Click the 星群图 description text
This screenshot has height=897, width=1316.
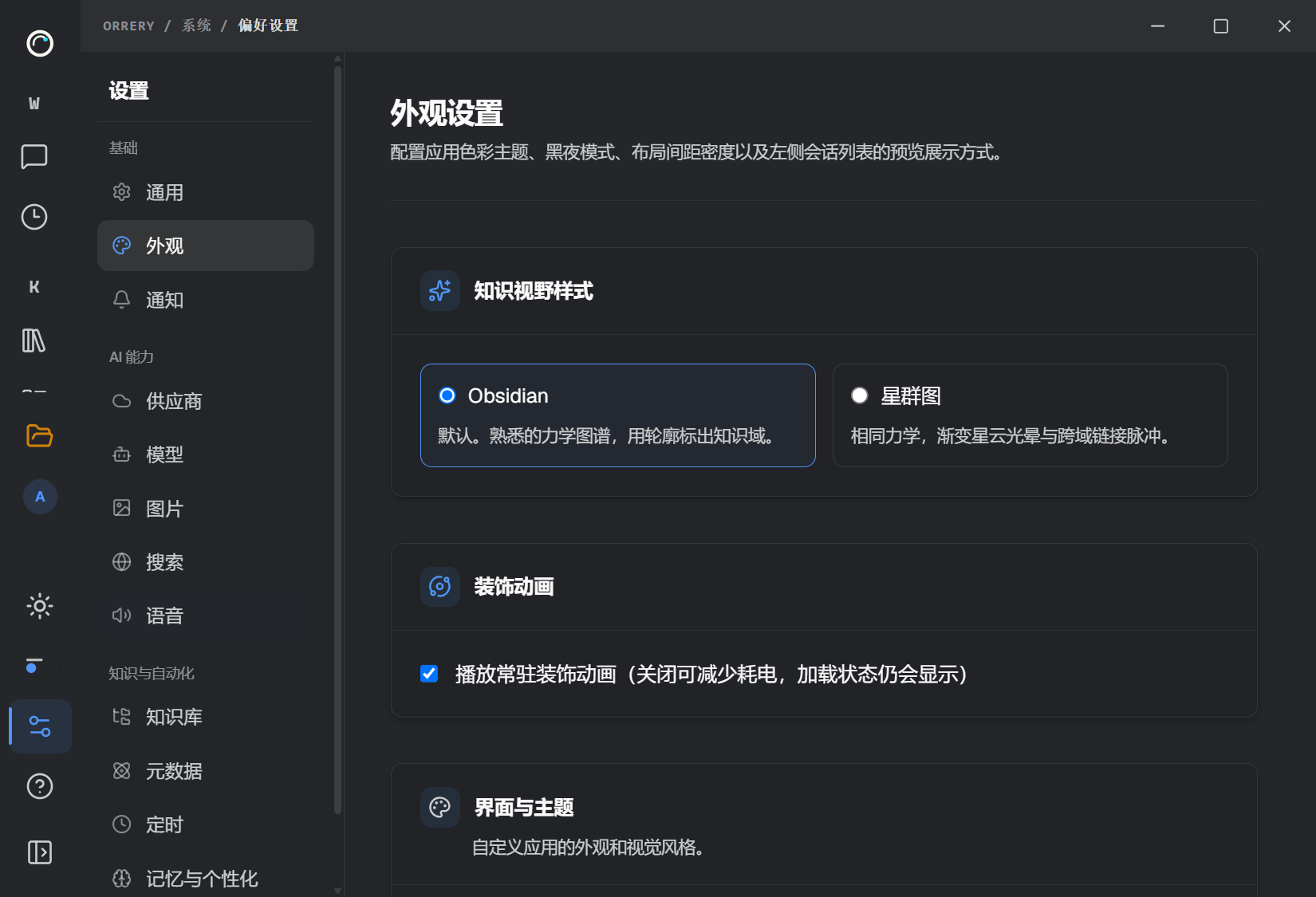[1011, 436]
